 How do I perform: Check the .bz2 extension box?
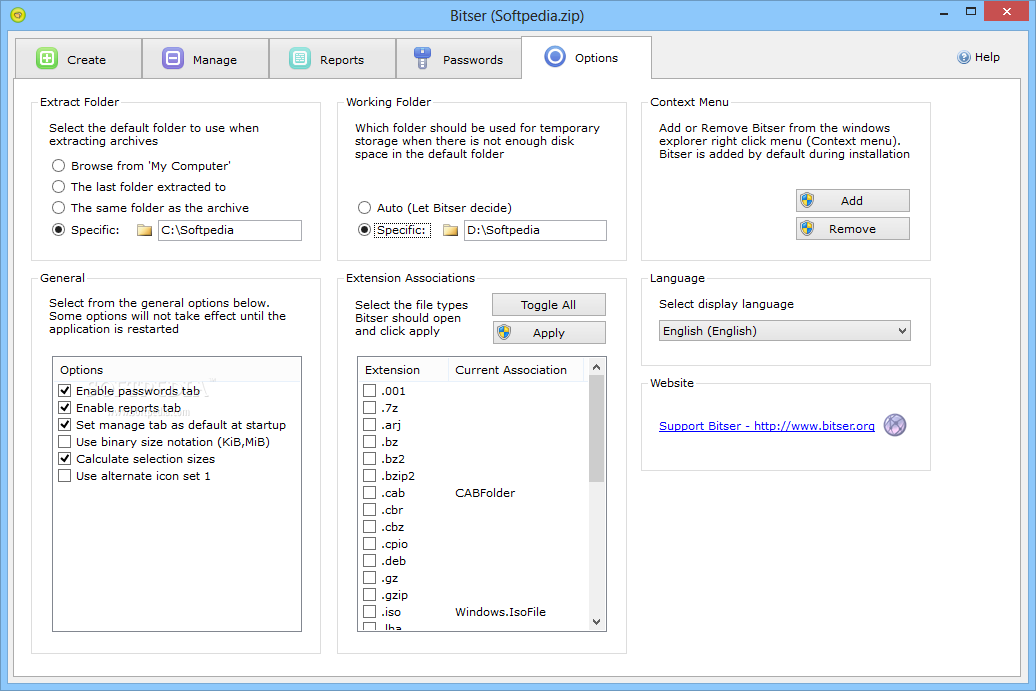370,458
